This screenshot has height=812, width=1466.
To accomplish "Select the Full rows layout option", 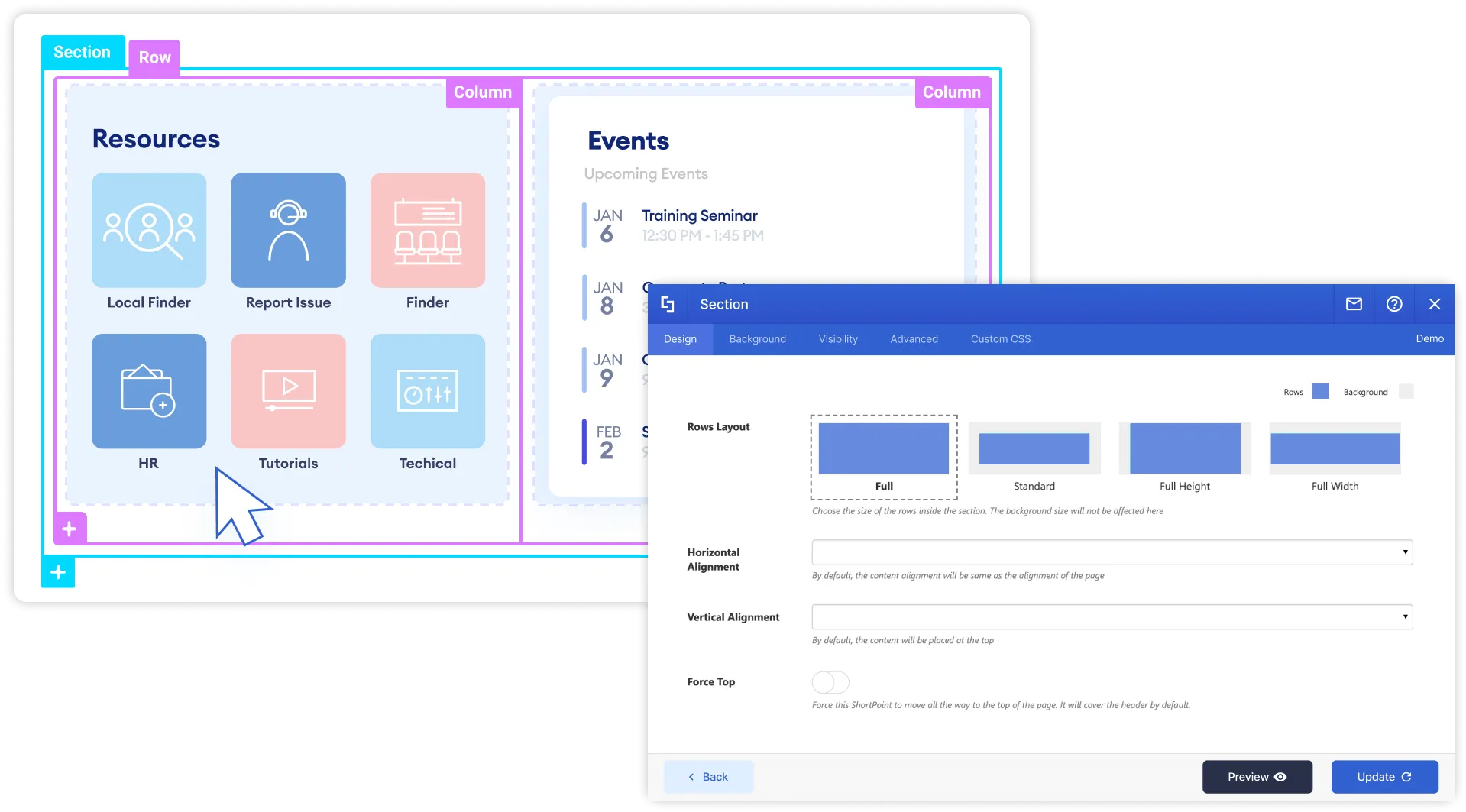I will (x=884, y=457).
